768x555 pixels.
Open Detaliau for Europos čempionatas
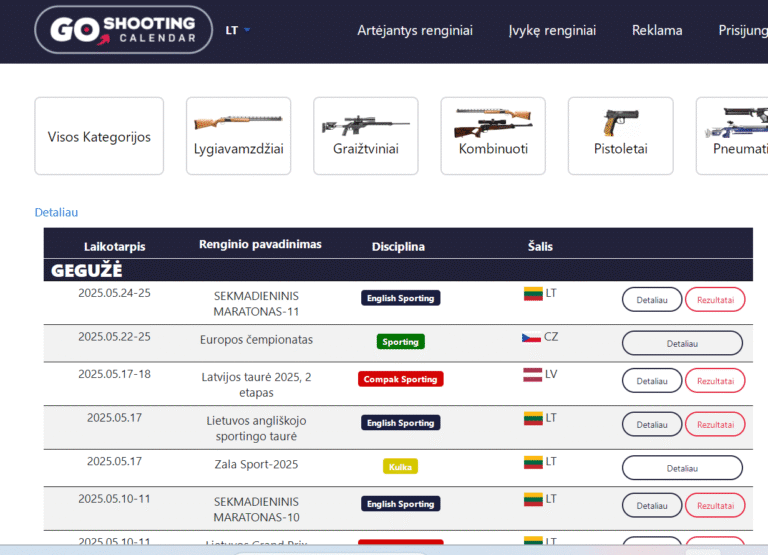point(682,343)
